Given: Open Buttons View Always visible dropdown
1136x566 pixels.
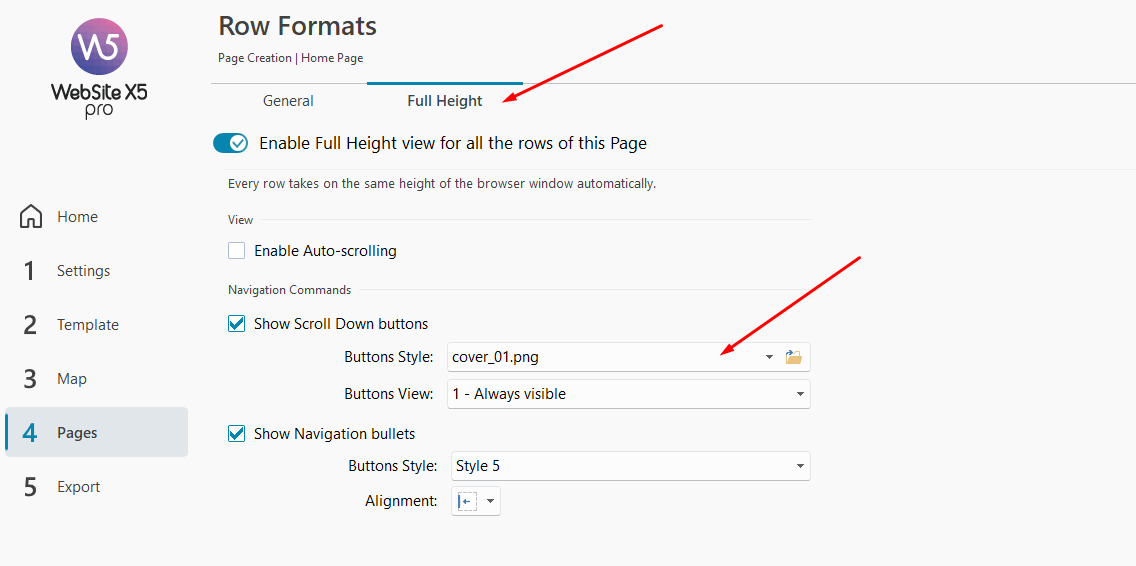Looking at the screenshot, I should 629,394.
